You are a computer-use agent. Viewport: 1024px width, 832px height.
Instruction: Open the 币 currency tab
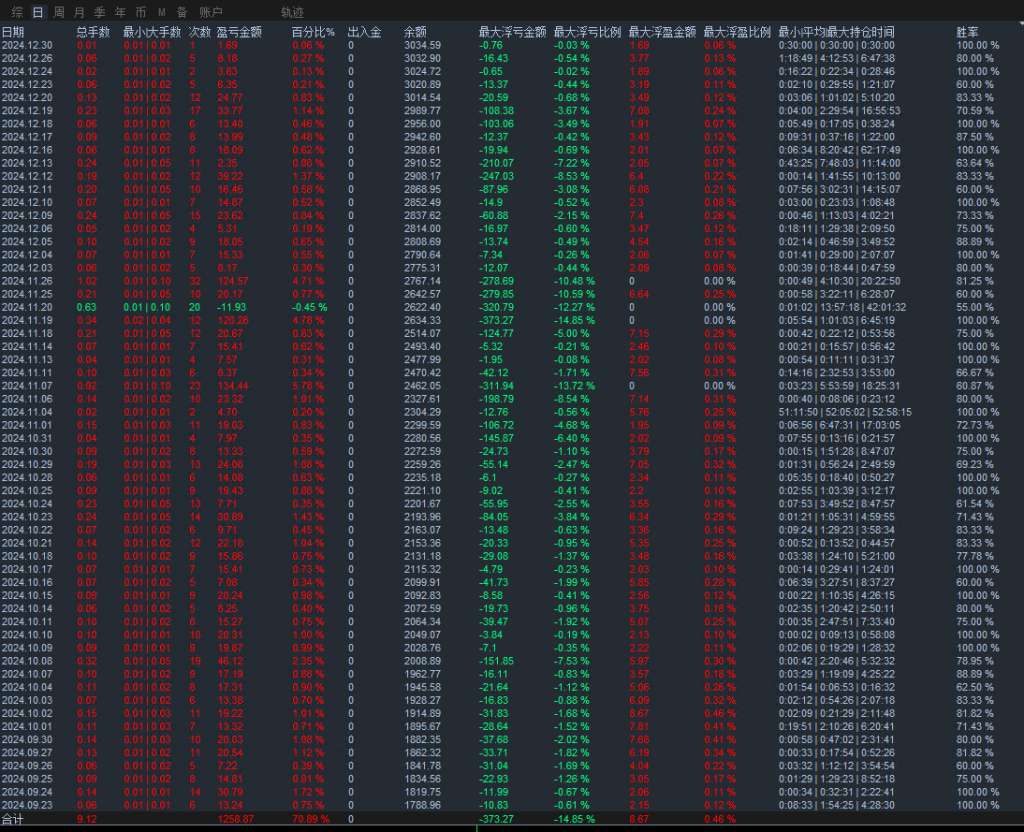point(141,13)
